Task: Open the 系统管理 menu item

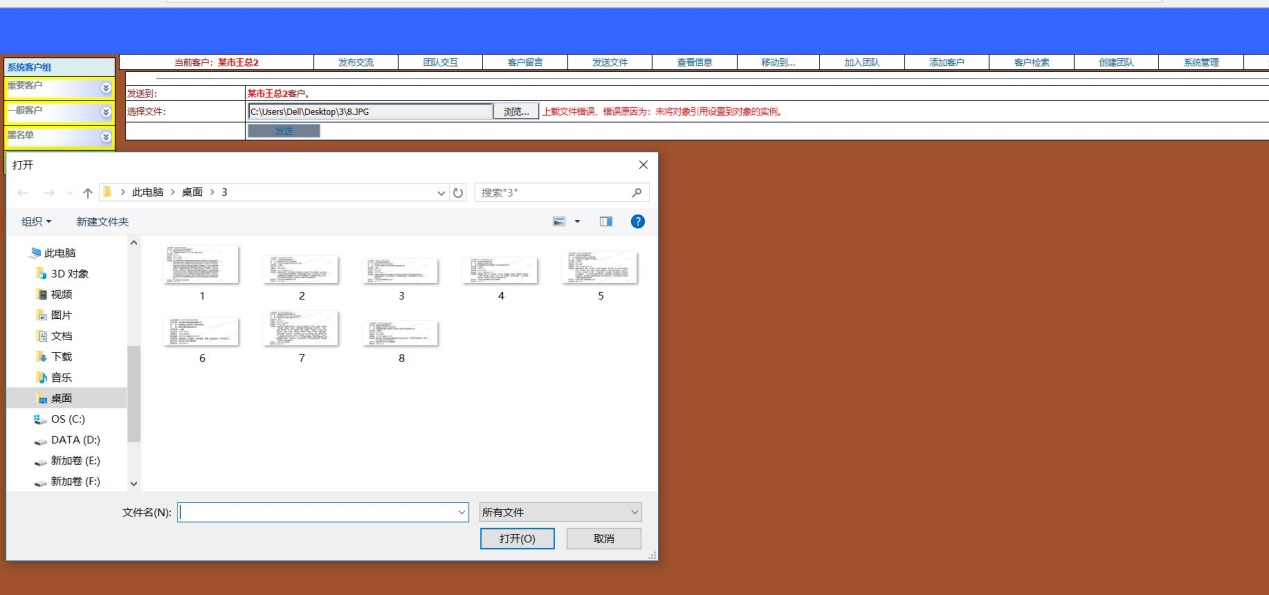Action: 1201,62
